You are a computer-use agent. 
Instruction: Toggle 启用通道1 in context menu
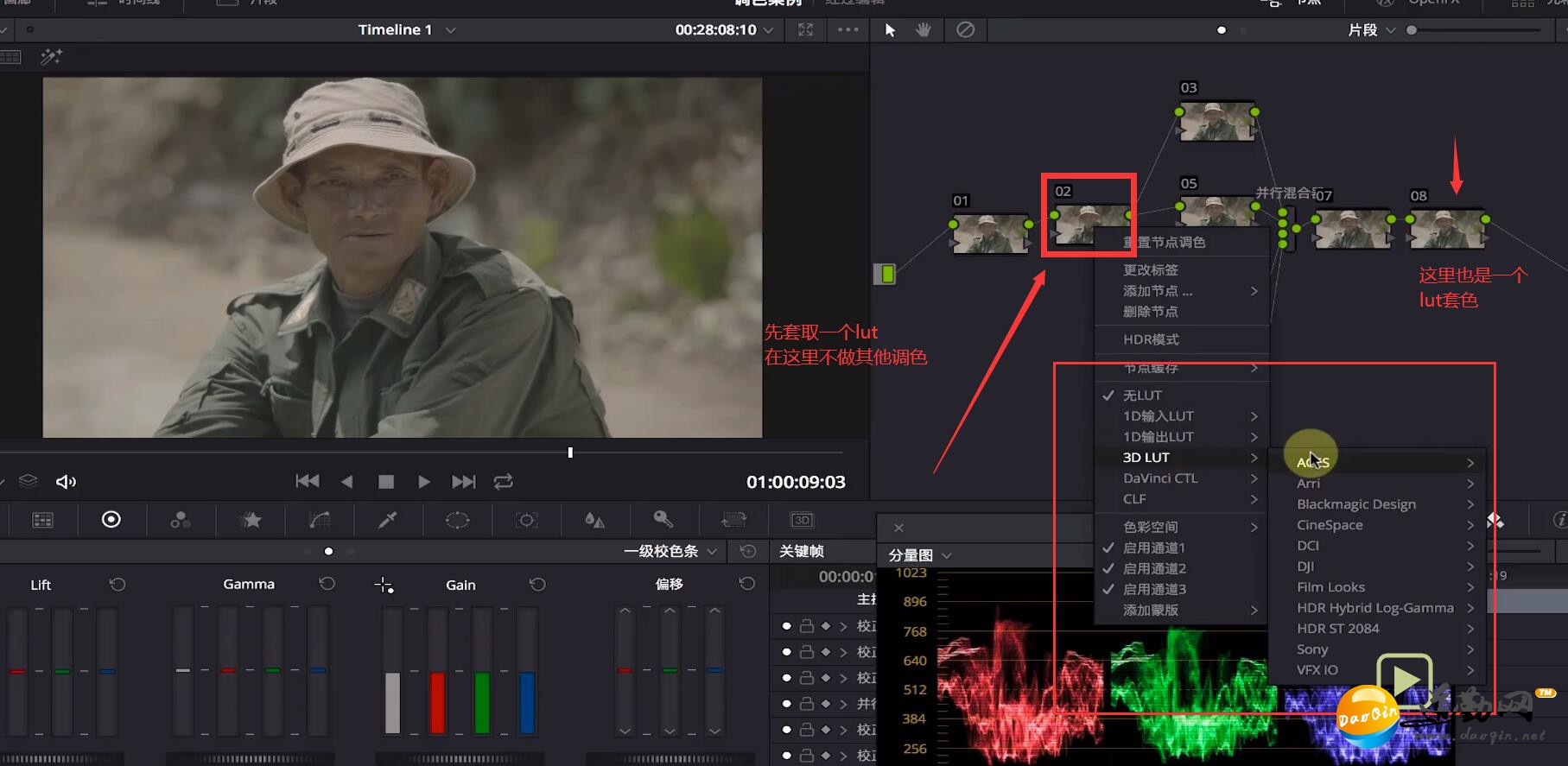click(x=1154, y=548)
